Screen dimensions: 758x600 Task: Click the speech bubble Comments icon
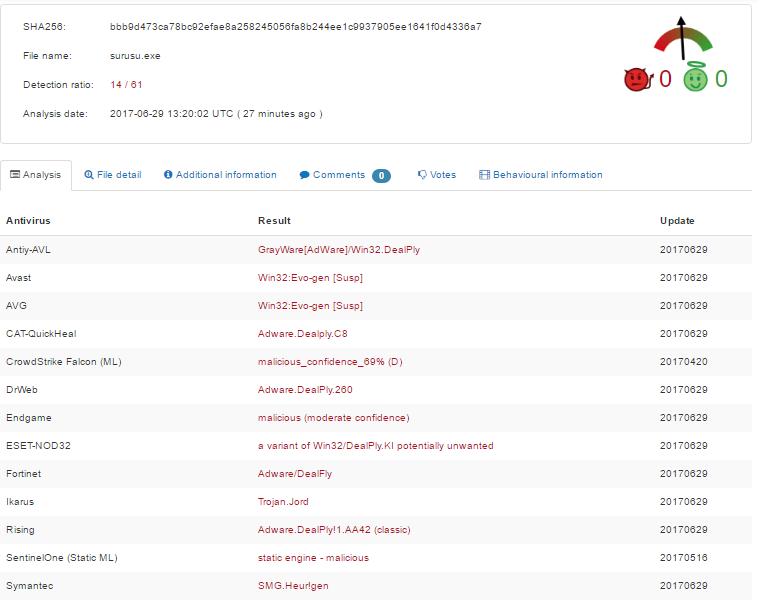pos(305,175)
